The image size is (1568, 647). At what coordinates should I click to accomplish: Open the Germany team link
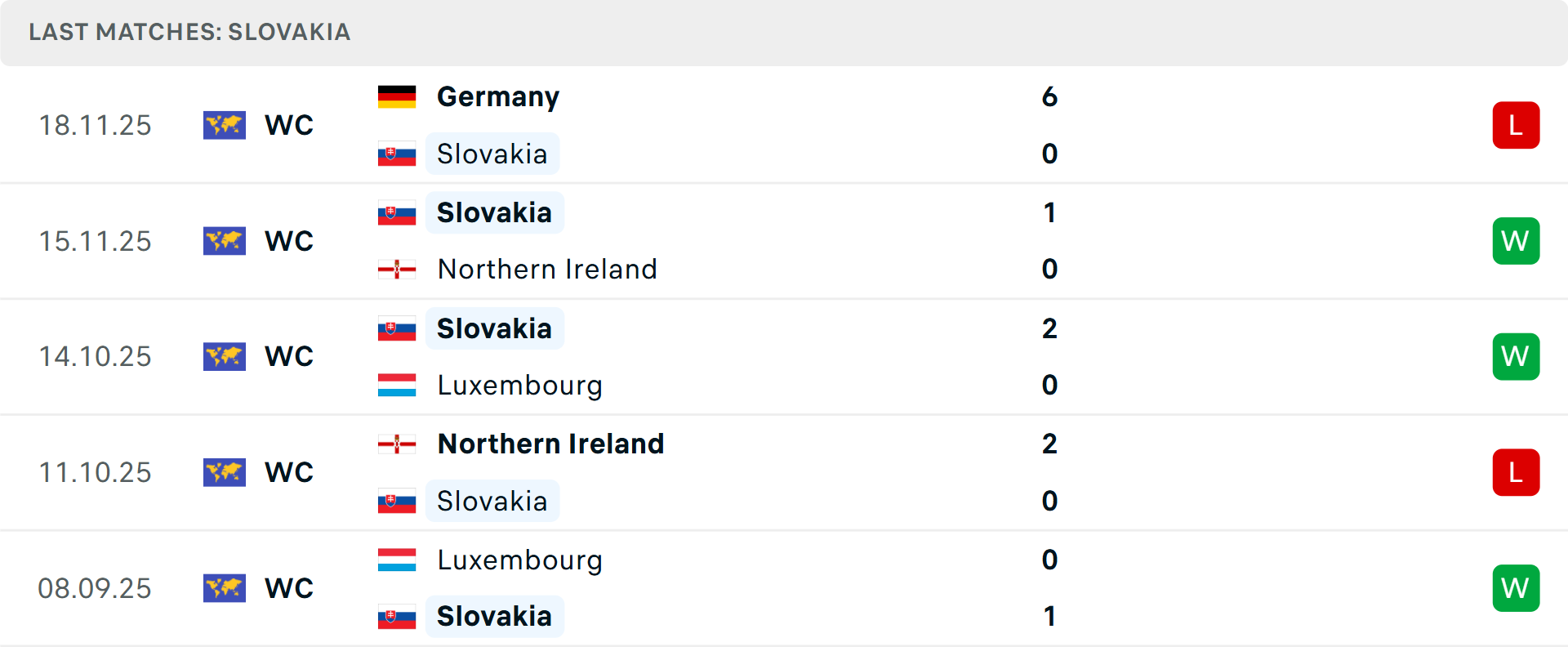point(498,96)
